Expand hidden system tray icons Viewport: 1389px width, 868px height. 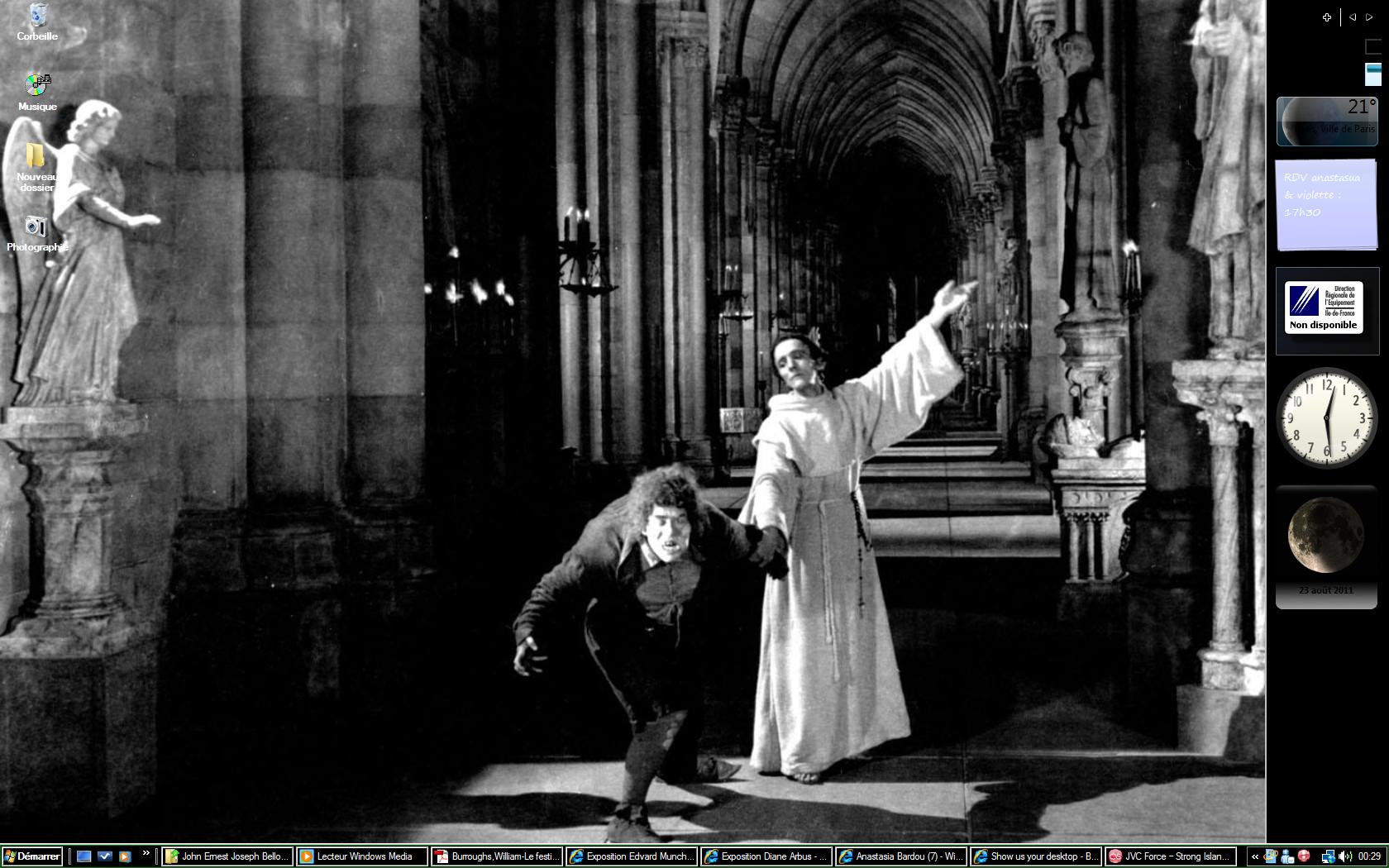pos(1254,856)
